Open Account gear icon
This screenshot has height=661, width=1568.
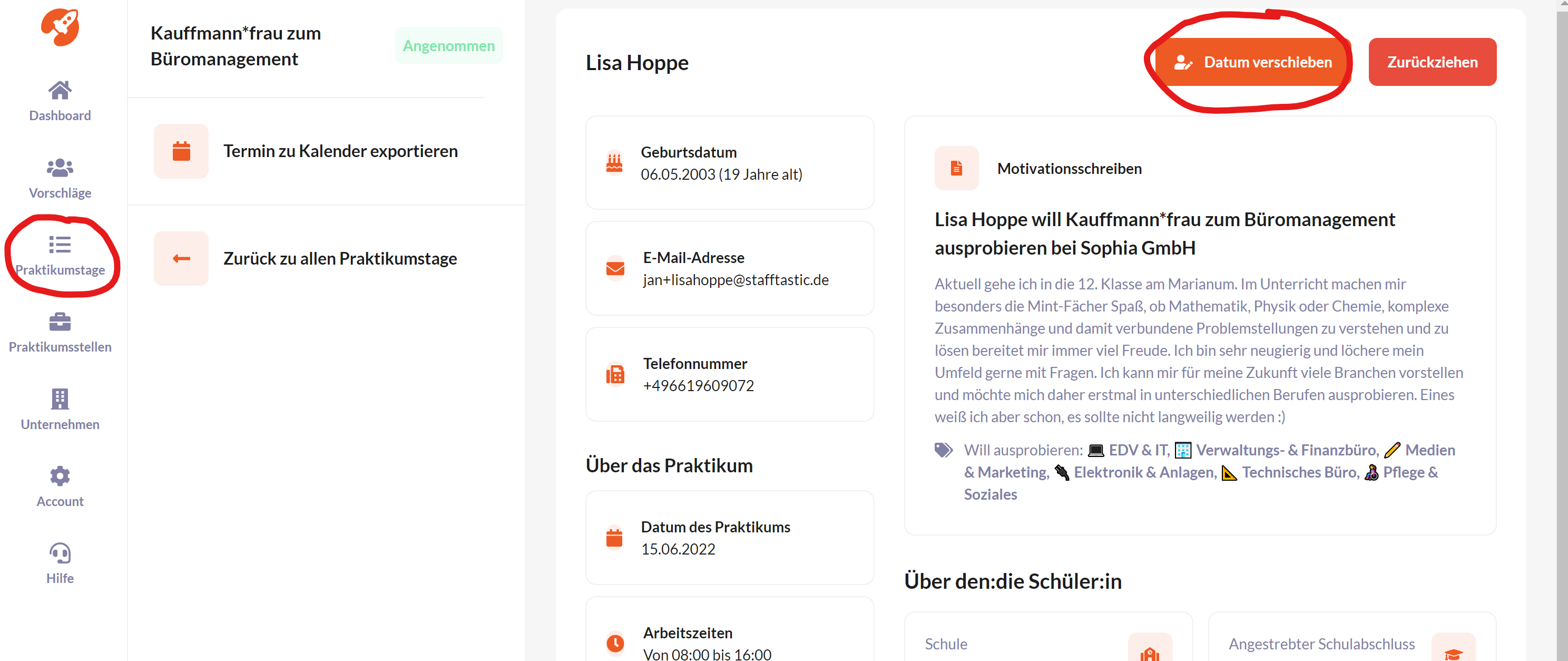[60, 476]
